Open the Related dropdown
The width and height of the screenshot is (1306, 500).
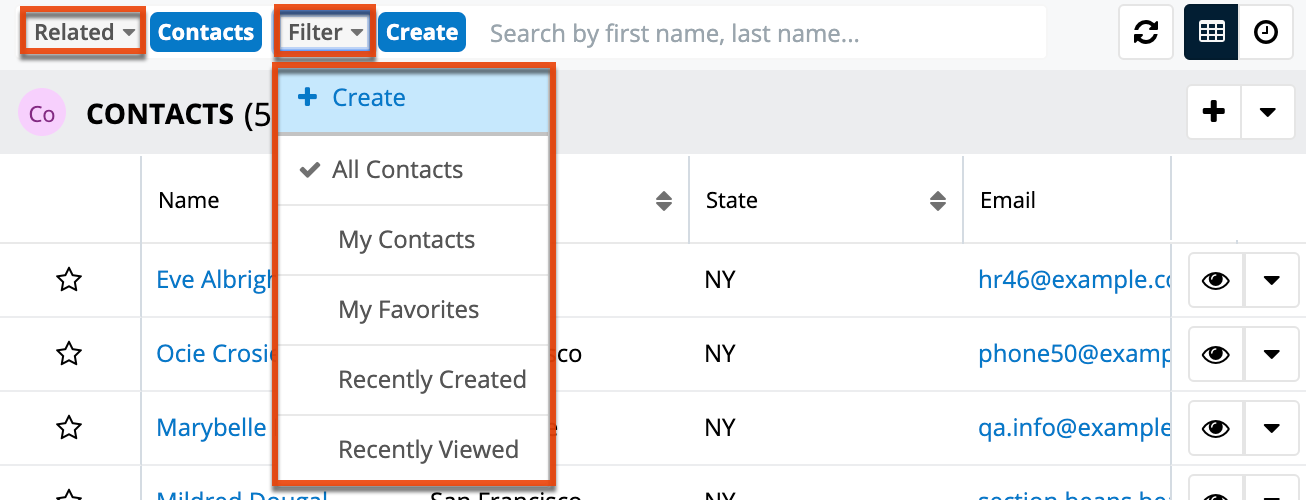click(84, 33)
